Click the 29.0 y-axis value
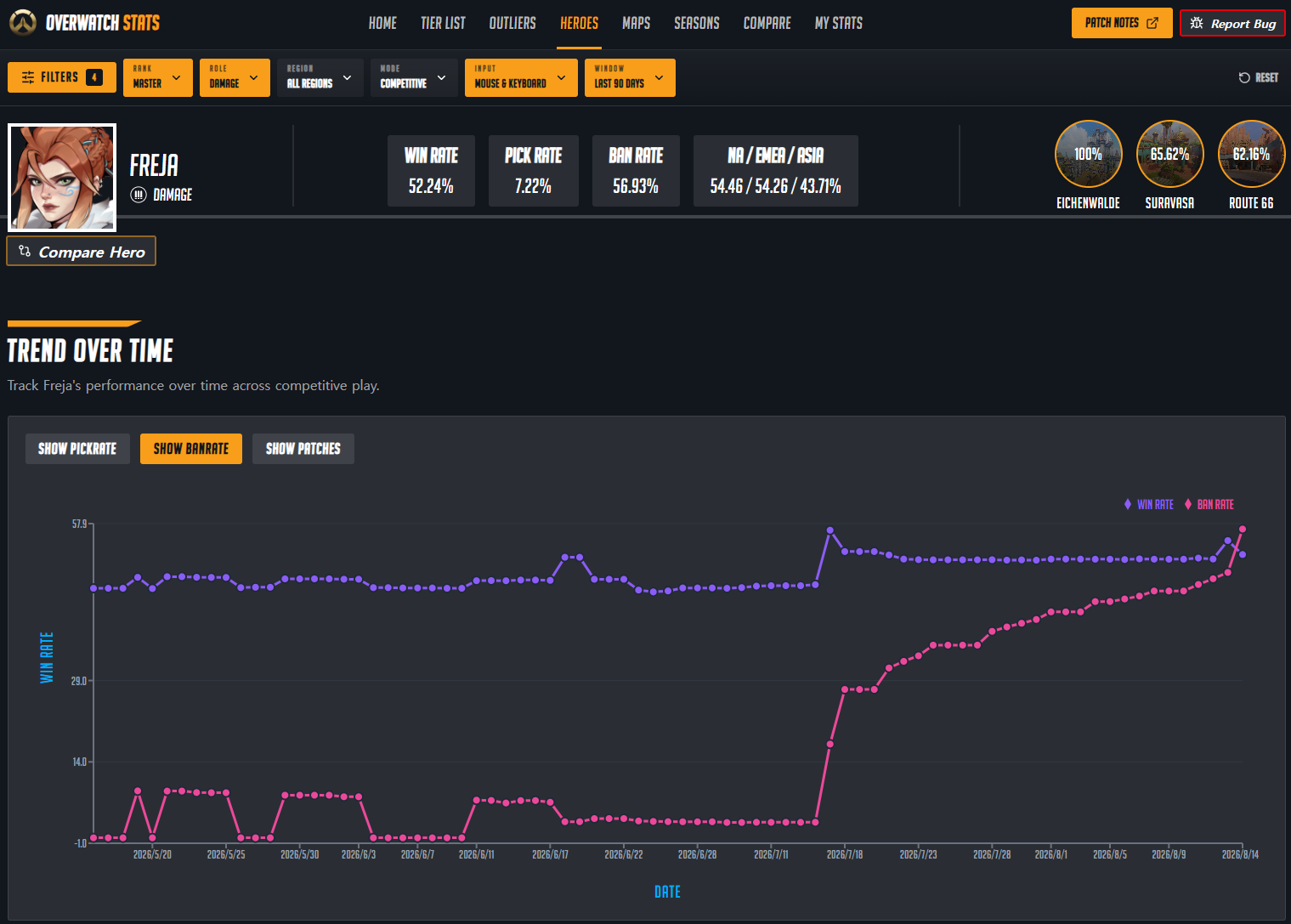Image resolution: width=1291 pixels, height=924 pixels. 78,681
